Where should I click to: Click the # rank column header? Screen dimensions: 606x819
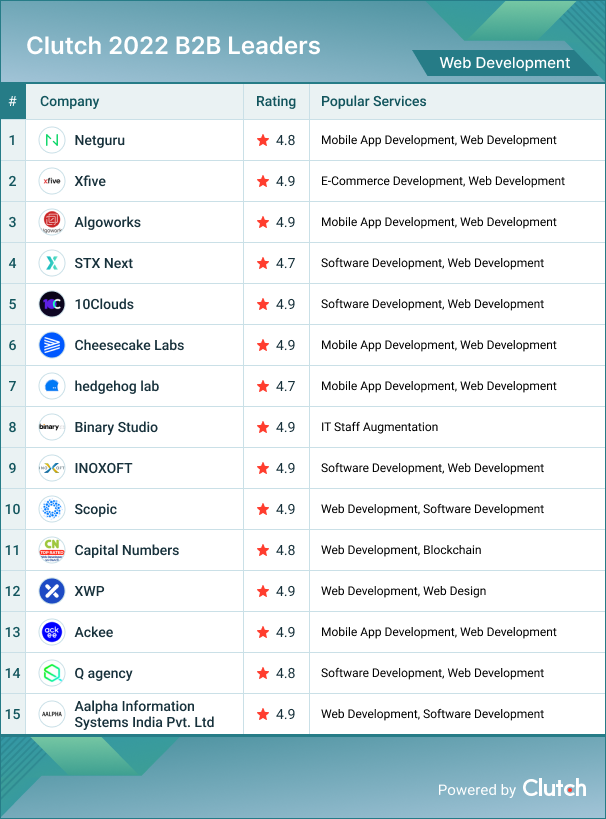click(13, 101)
